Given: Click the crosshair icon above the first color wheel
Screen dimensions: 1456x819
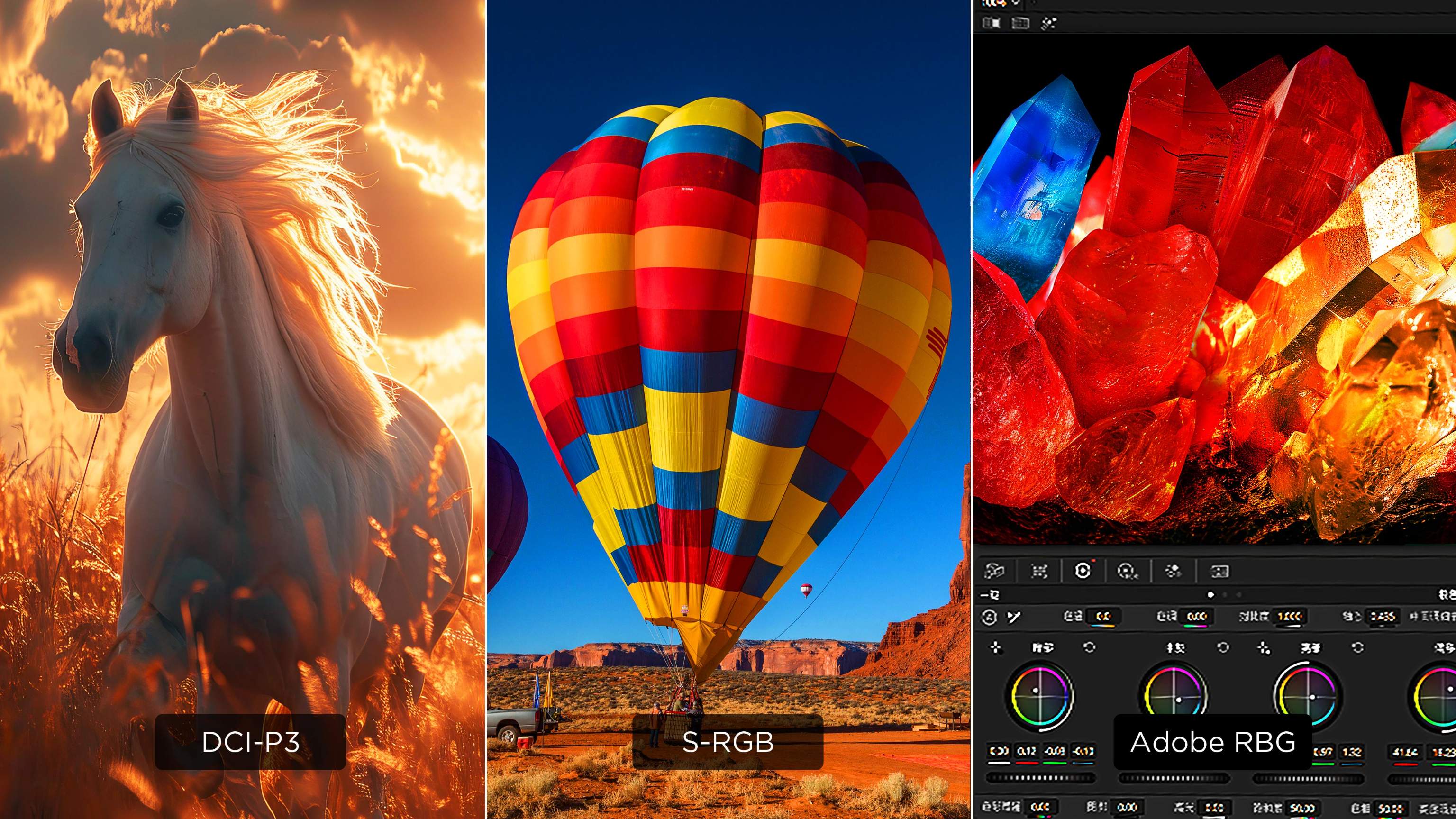Looking at the screenshot, I should [x=996, y=649].
